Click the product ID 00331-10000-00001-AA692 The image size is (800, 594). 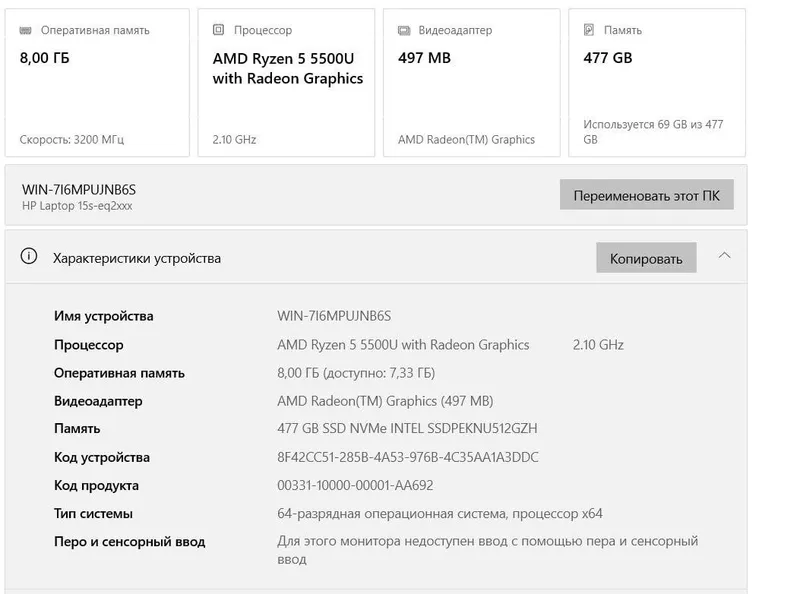pos(355,485)
